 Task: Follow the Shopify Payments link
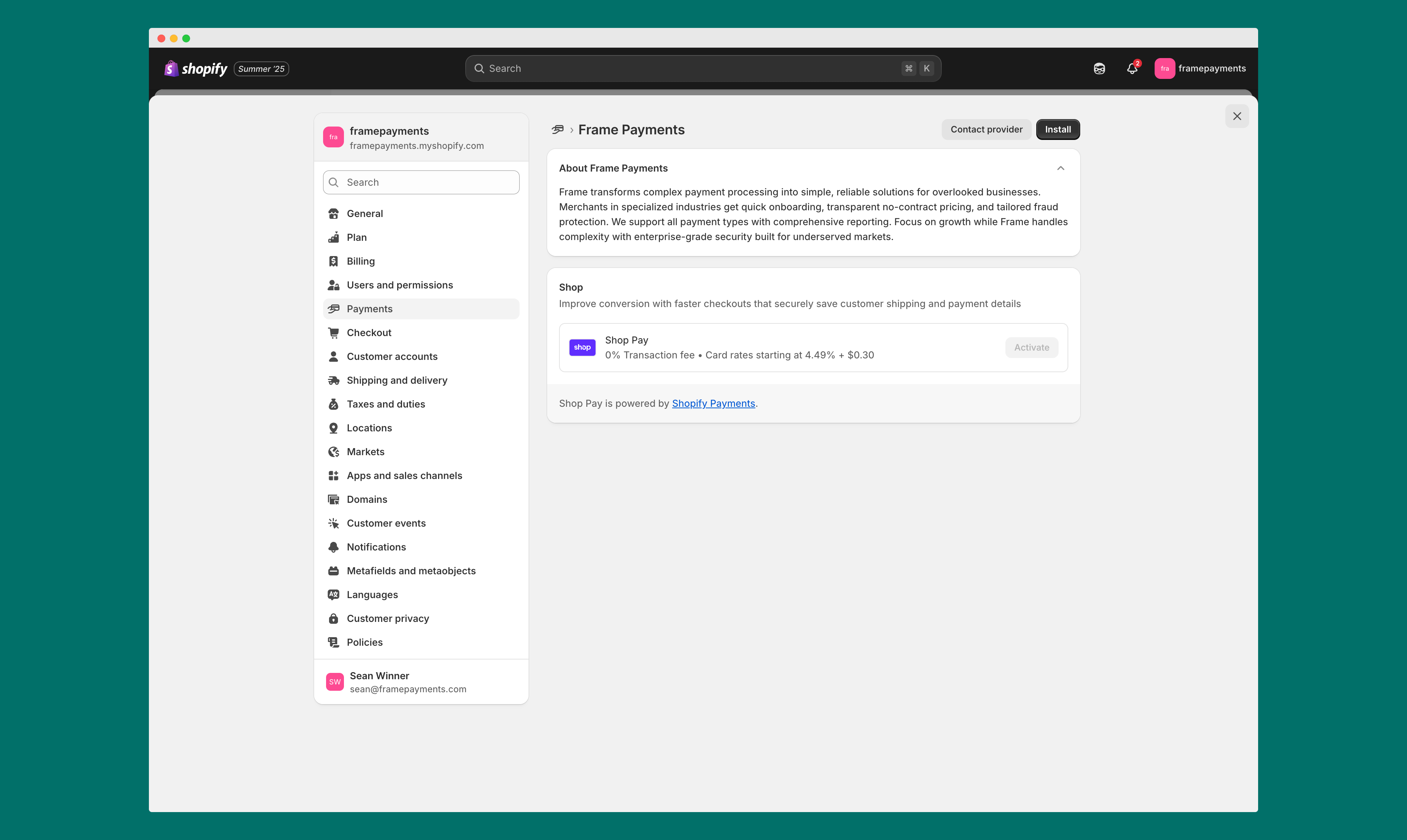click(713, 403)
